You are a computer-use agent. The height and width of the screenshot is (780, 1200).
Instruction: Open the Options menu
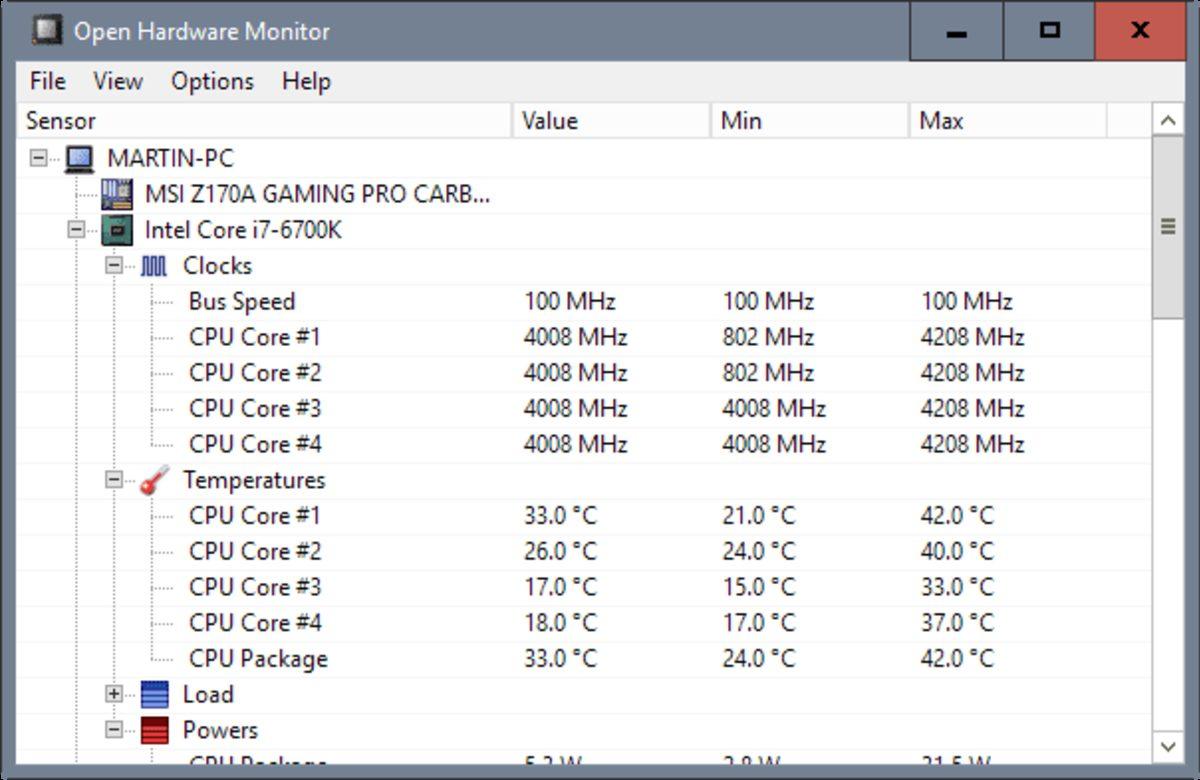pos(212,81)
